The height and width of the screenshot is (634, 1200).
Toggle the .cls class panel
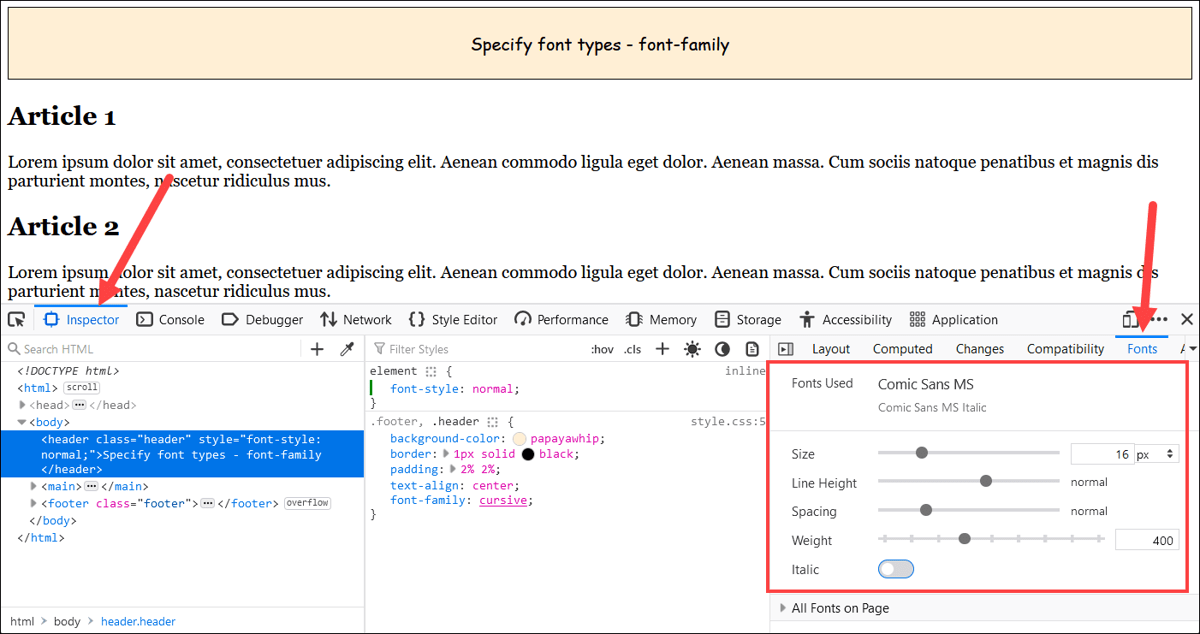click(631, 349)
